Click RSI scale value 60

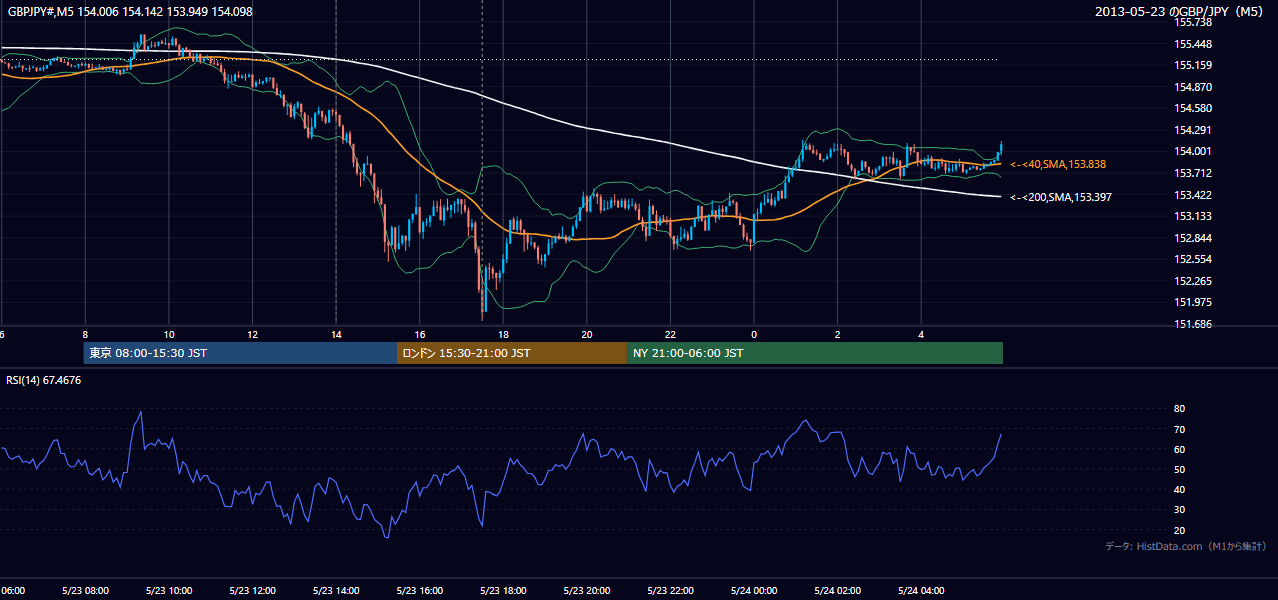1180,449
